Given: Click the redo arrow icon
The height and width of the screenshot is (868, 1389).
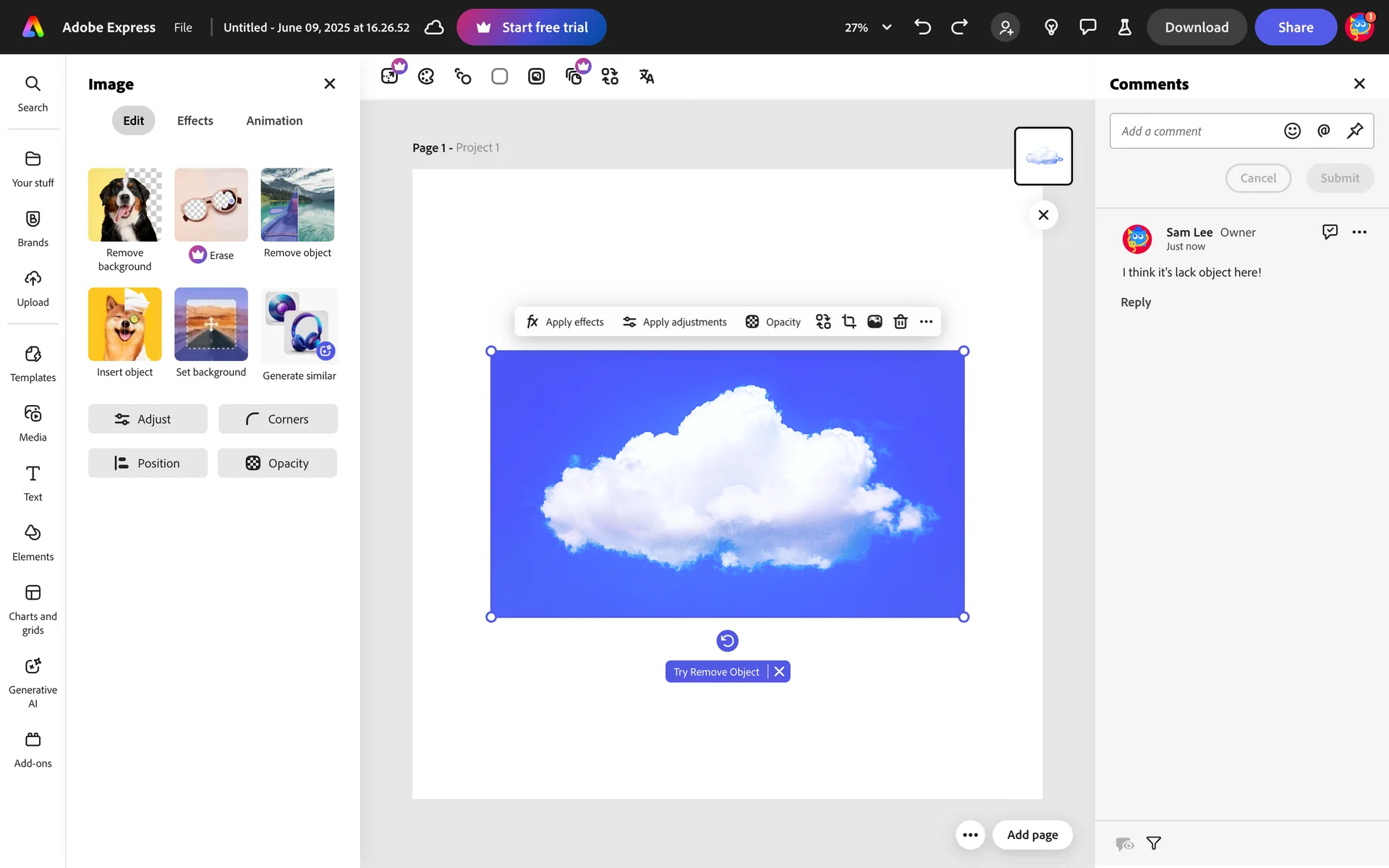Looking at the screenshot, I should [x=959, y=27].
